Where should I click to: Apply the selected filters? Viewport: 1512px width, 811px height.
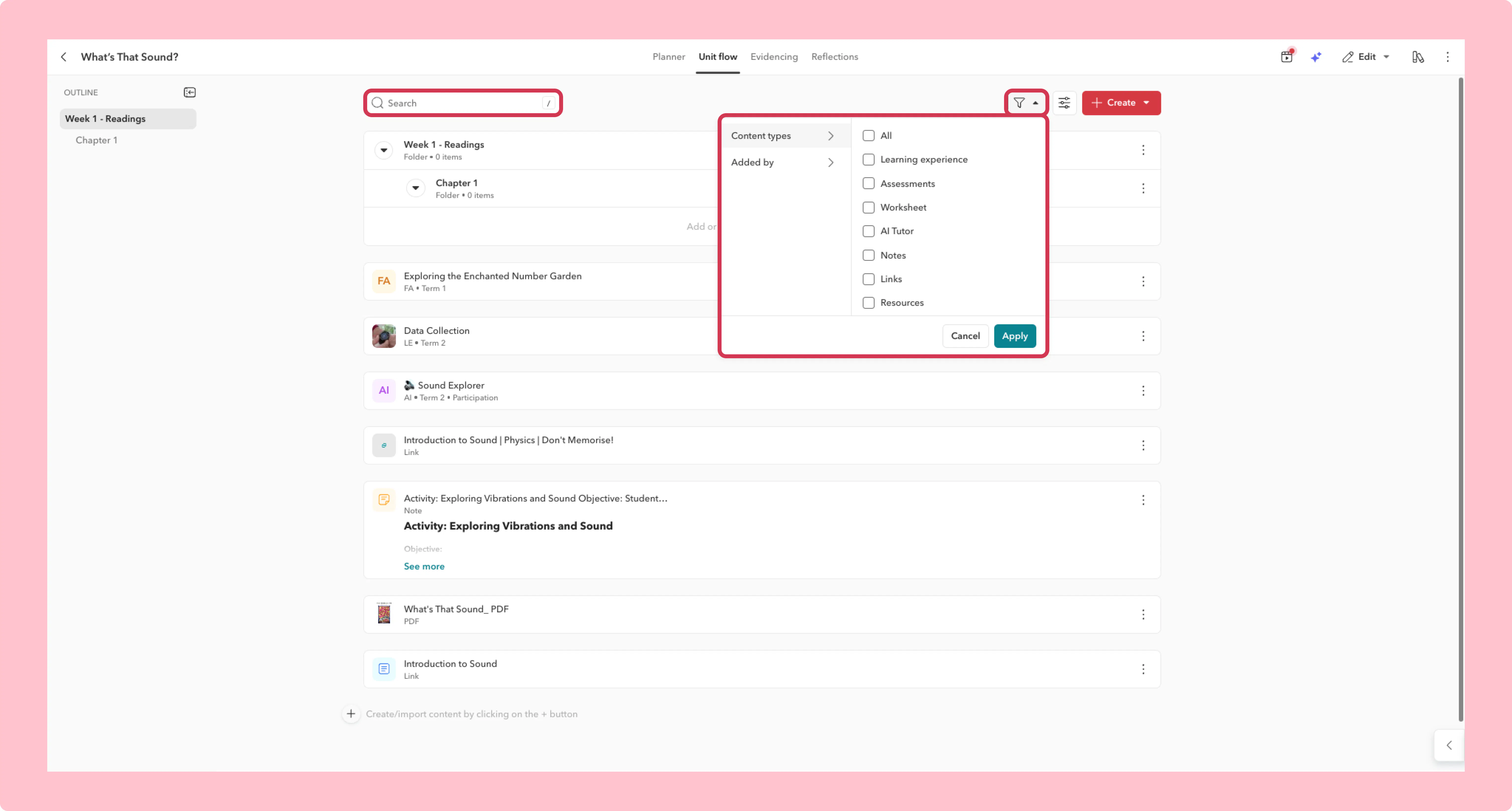[1015, 336]
